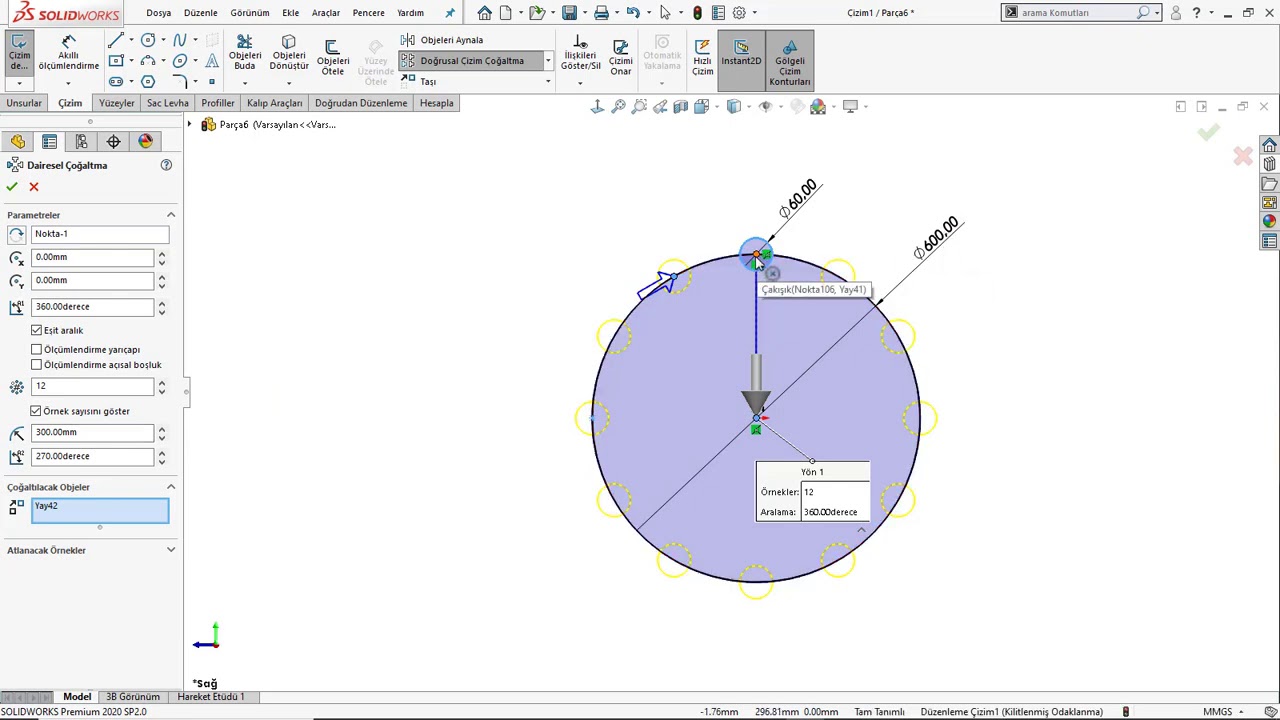
Task: Open Doğrusal Çizim Çoğaltma dropdown arrow
Action: [548, 61]
